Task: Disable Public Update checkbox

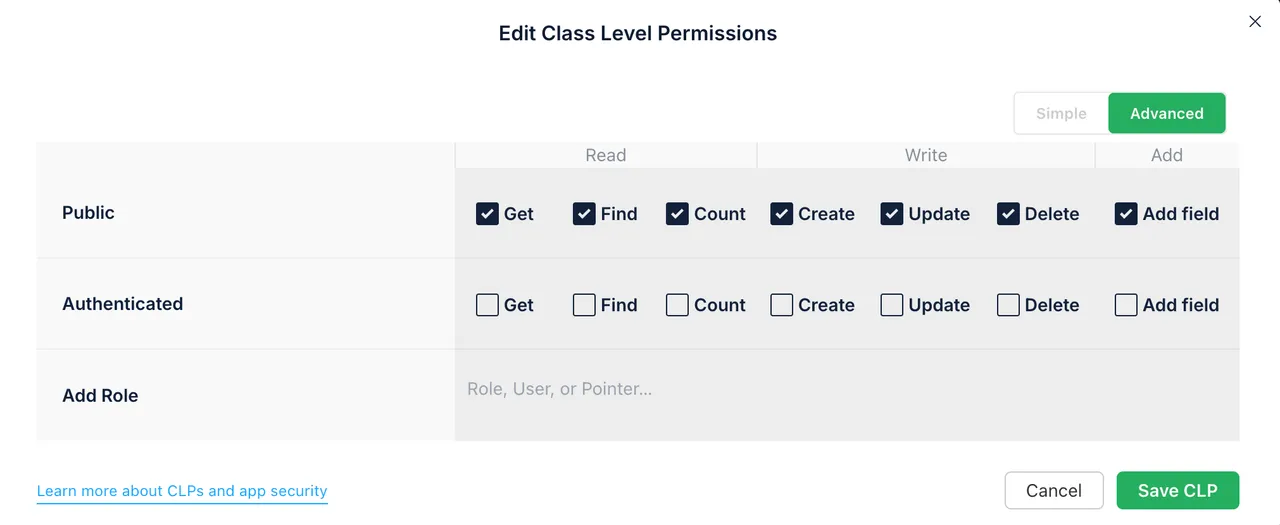Action: click(x=891, y=214)
